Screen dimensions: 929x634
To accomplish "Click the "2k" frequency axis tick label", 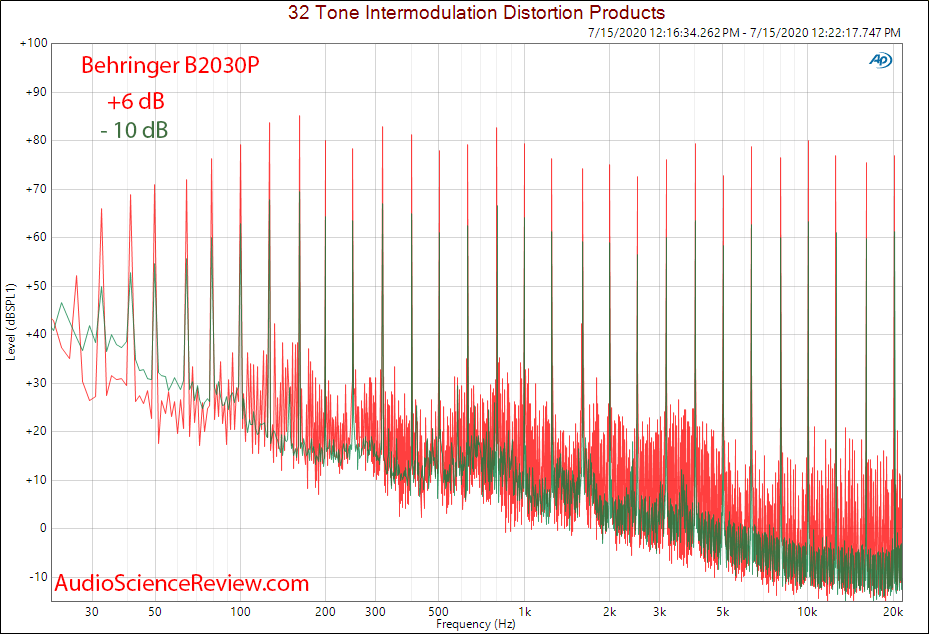I will tap(610, 612).
